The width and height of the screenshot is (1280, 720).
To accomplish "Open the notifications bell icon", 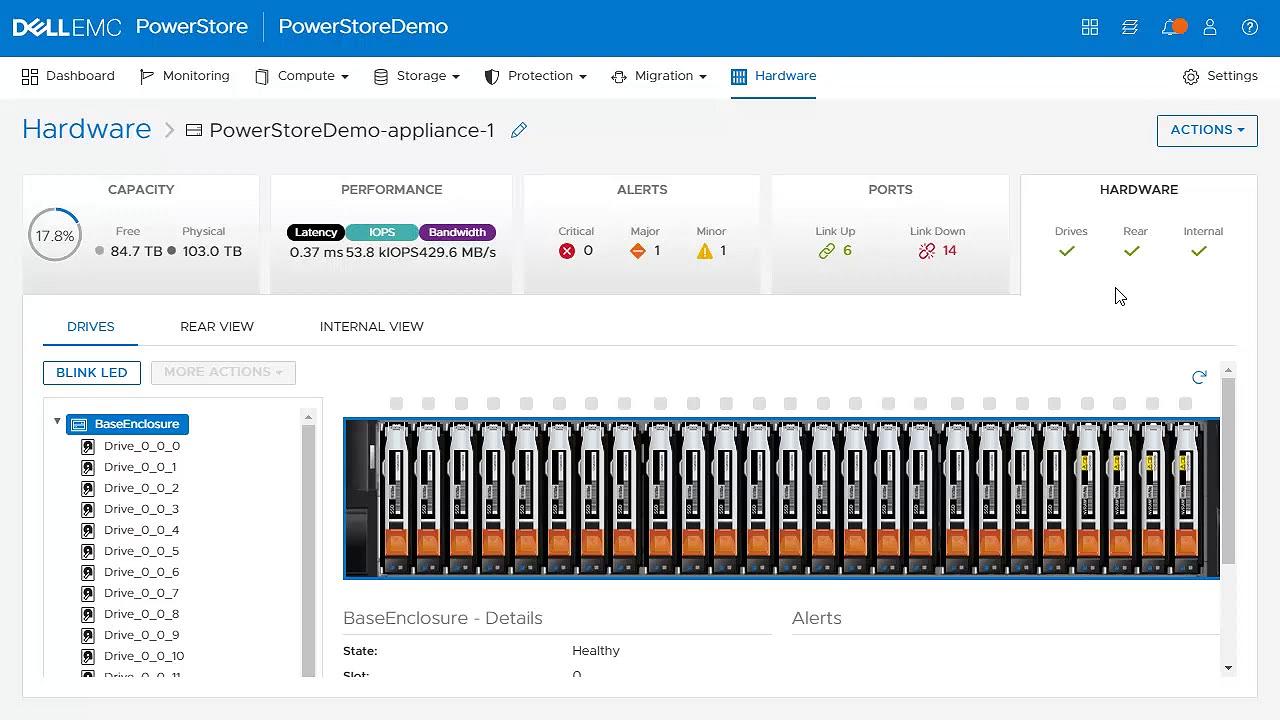I will (x=1170, y=27).
